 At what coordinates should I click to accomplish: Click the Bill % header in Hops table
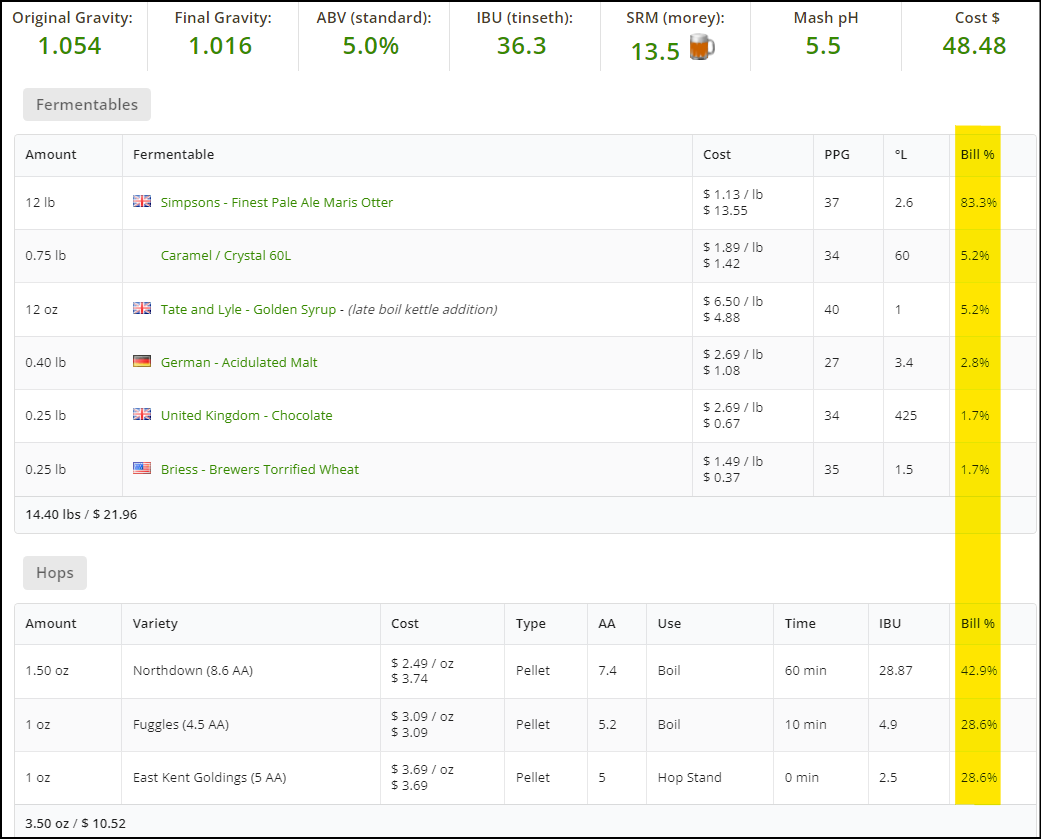[x=977, y=623]
